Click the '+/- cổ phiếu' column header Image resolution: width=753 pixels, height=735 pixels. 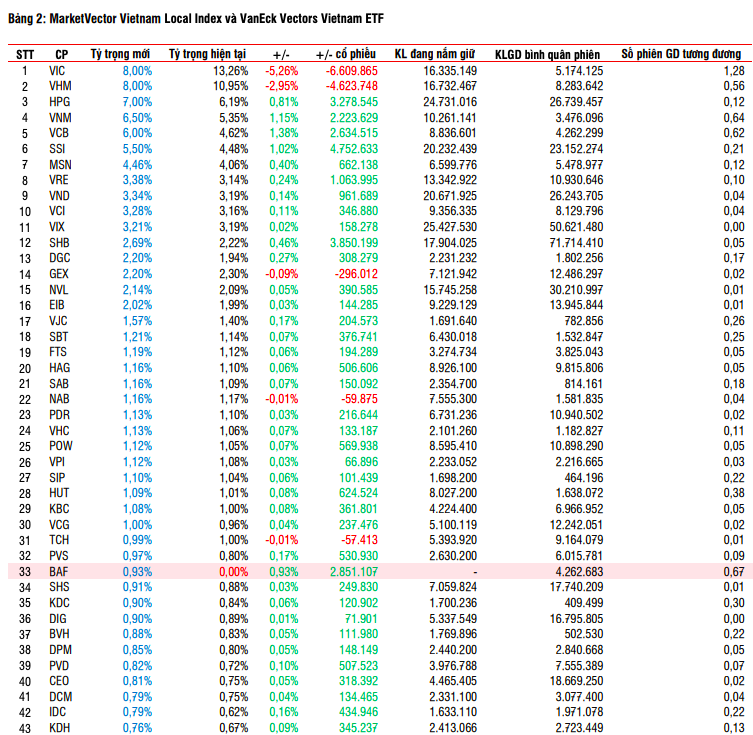pos(346,54)
